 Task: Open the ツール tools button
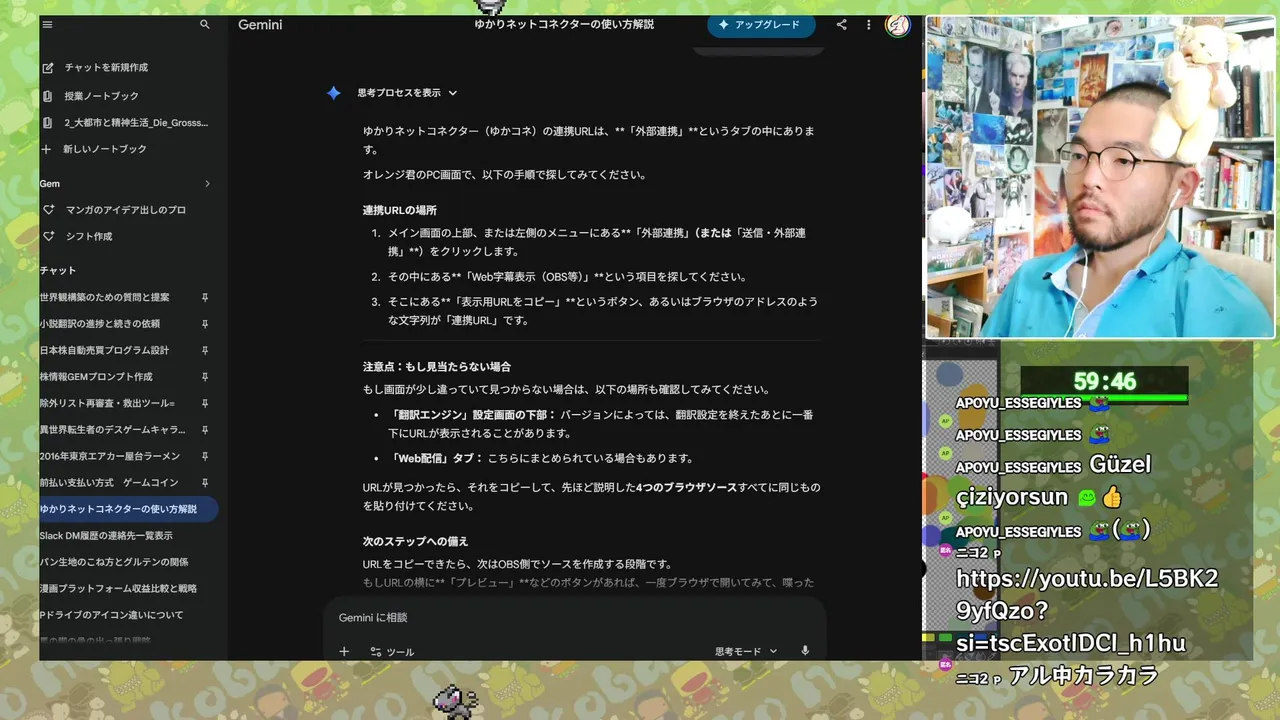391,652
